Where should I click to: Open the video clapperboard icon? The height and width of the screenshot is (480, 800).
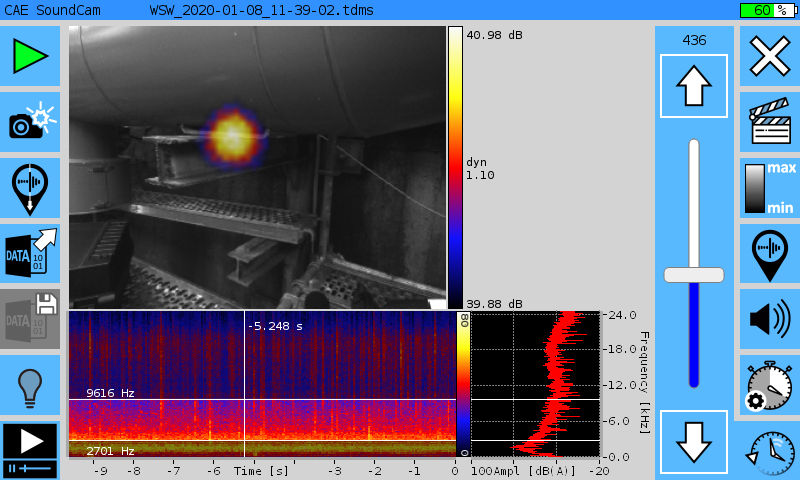coord(770,121)
